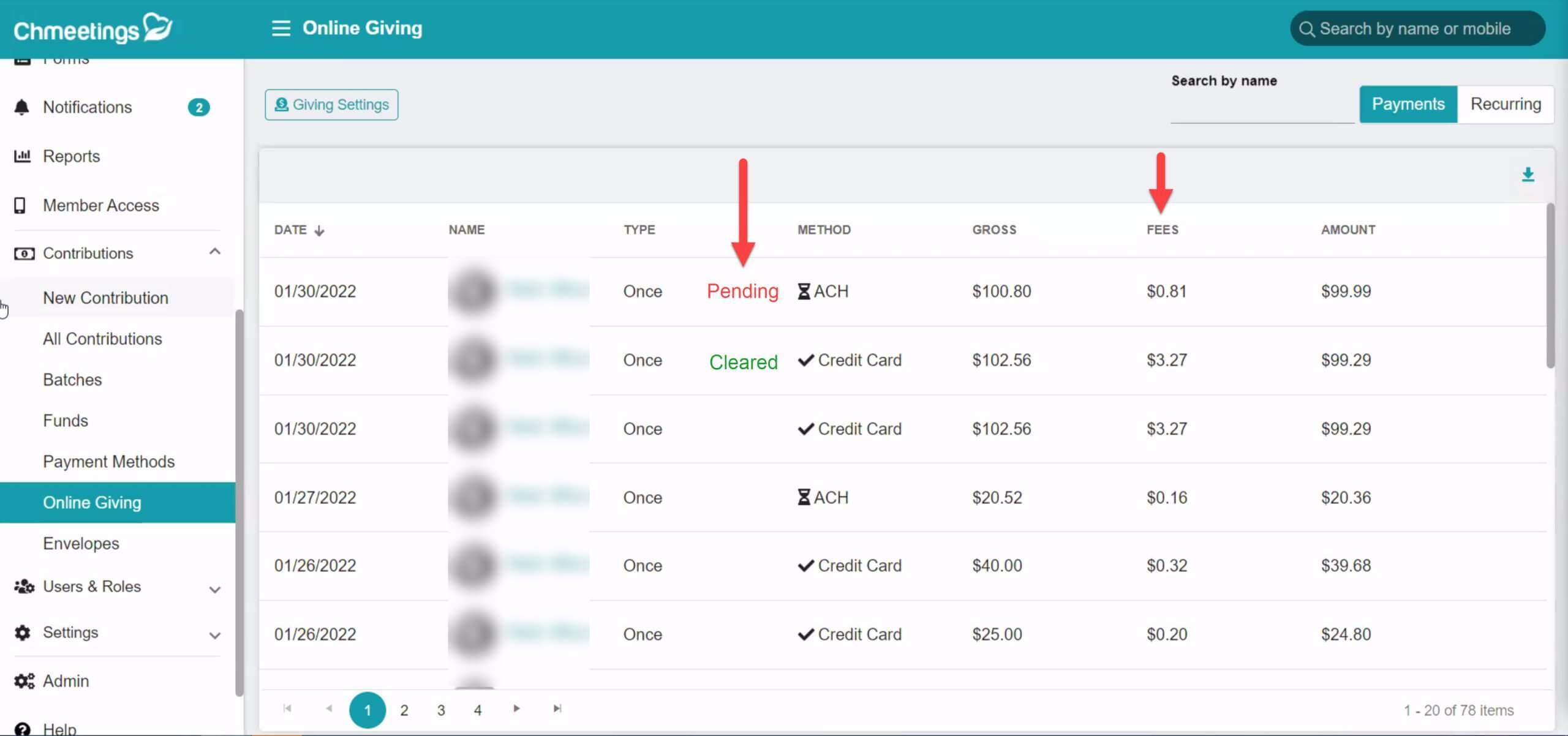
Task: Click the Reports chart icon
Action: pyautogui.click(x=22, y=156)
